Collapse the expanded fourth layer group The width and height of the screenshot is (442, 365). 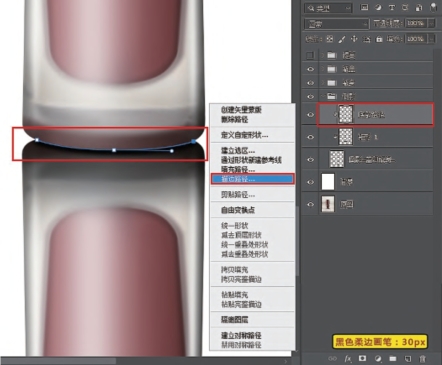pyautogui.click(x=322, y=96)
